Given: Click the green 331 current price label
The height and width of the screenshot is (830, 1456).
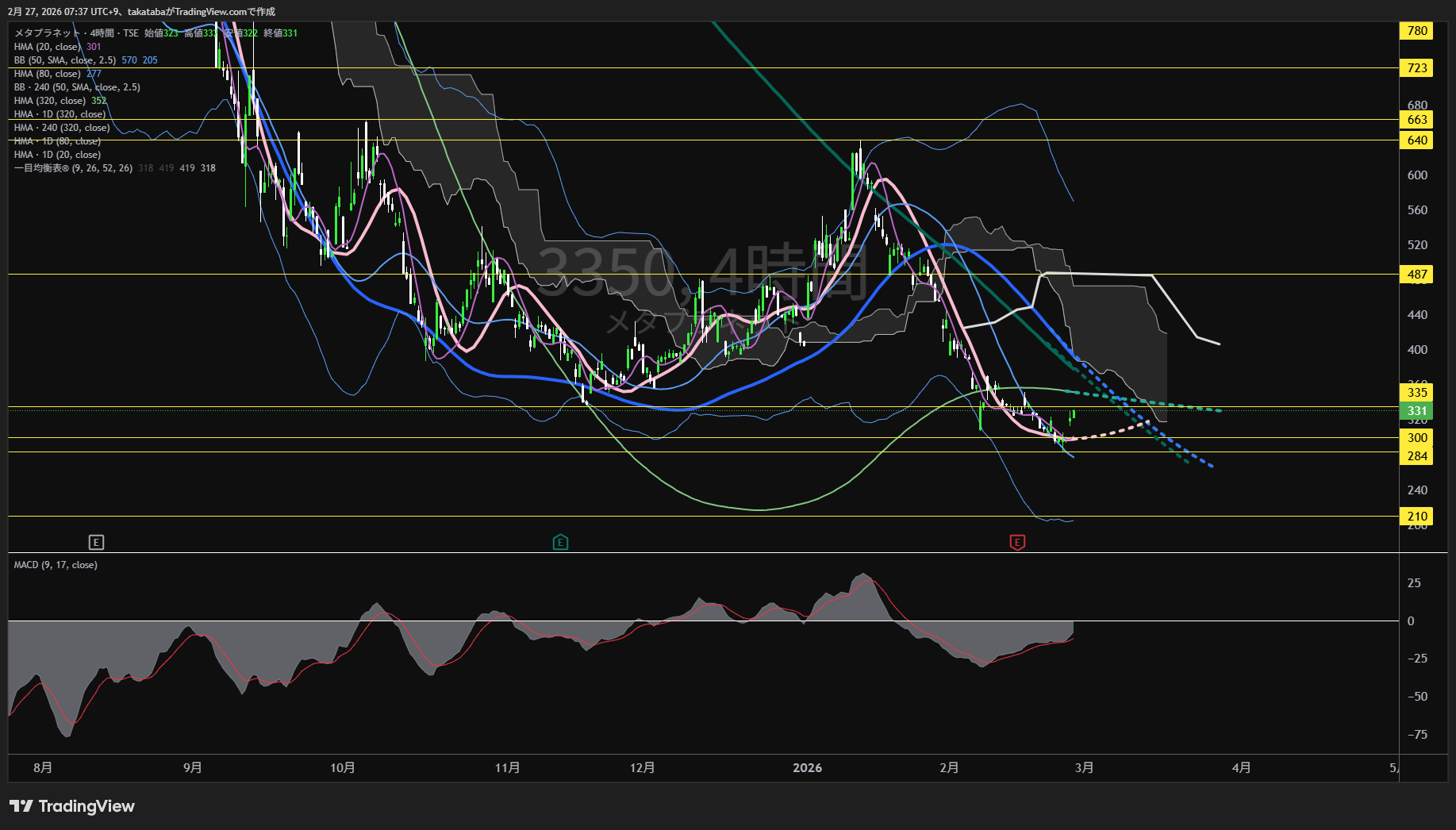Looking at the screenshot, I should [1417, 411].
